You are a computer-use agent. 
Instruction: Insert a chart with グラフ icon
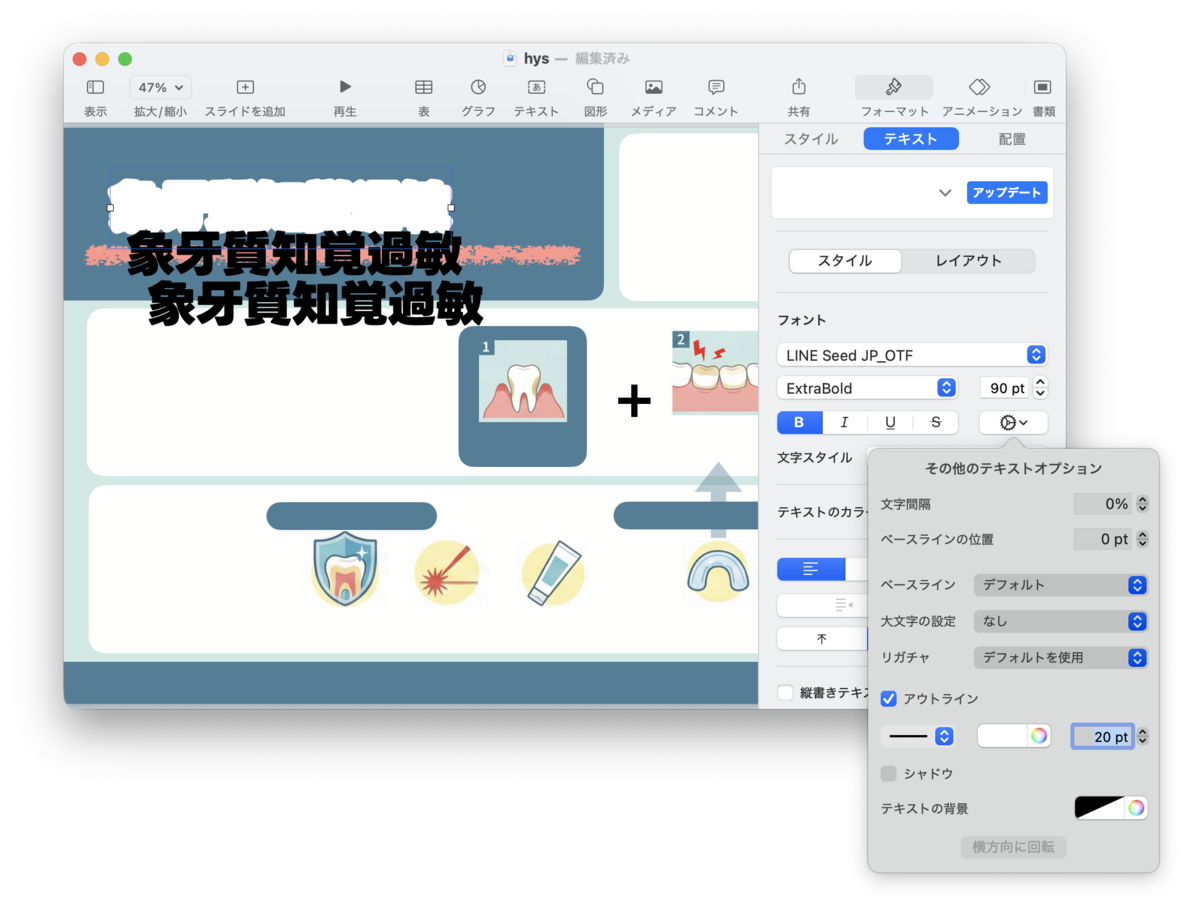tap(478, 88)
